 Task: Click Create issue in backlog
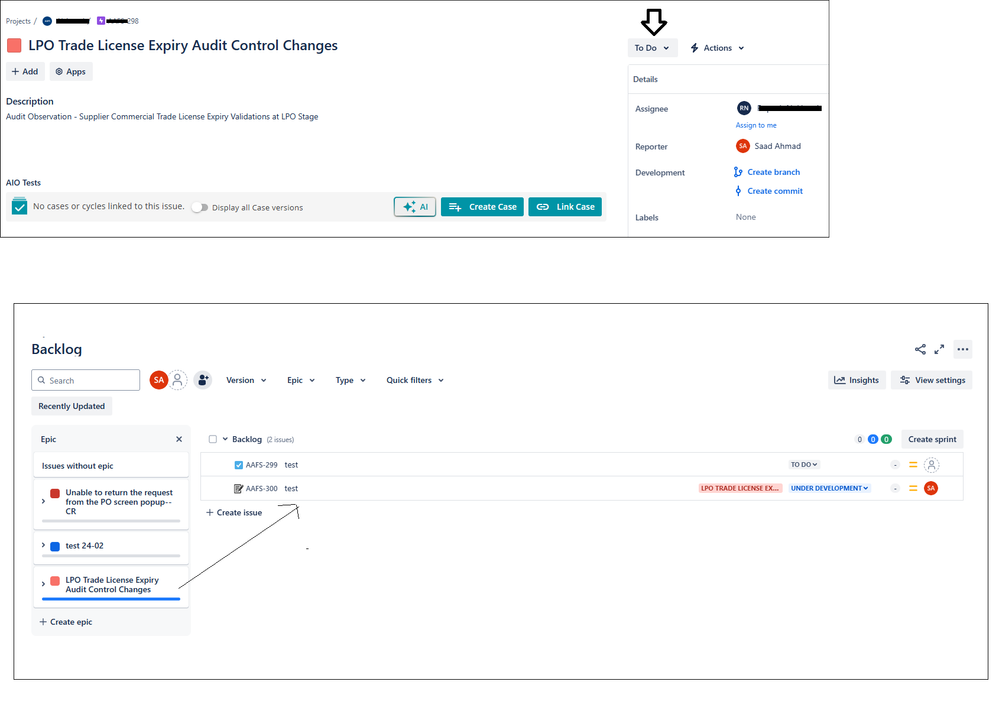pos(234,512)
